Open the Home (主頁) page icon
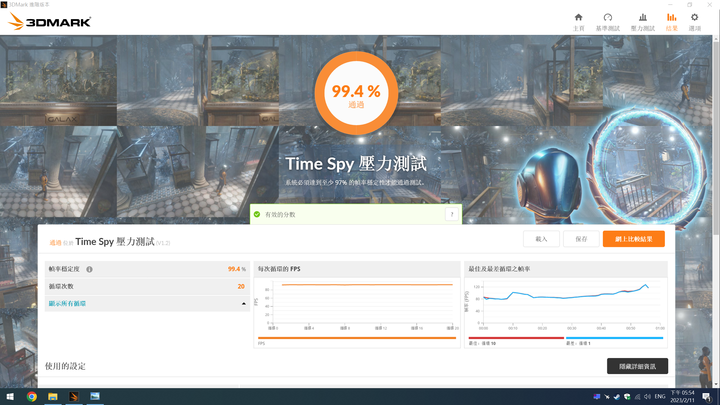720x405 pixels. tap(579, 17)
